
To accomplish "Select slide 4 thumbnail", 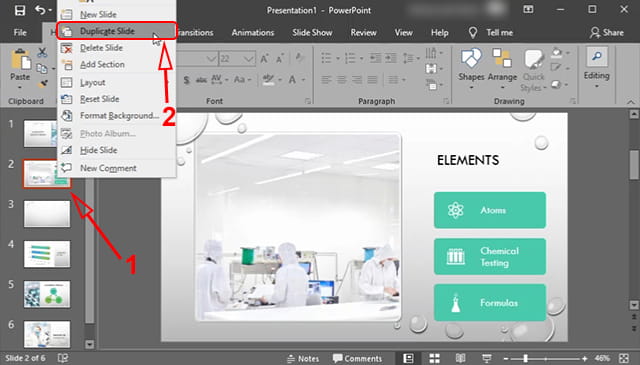I will [47, 254].
